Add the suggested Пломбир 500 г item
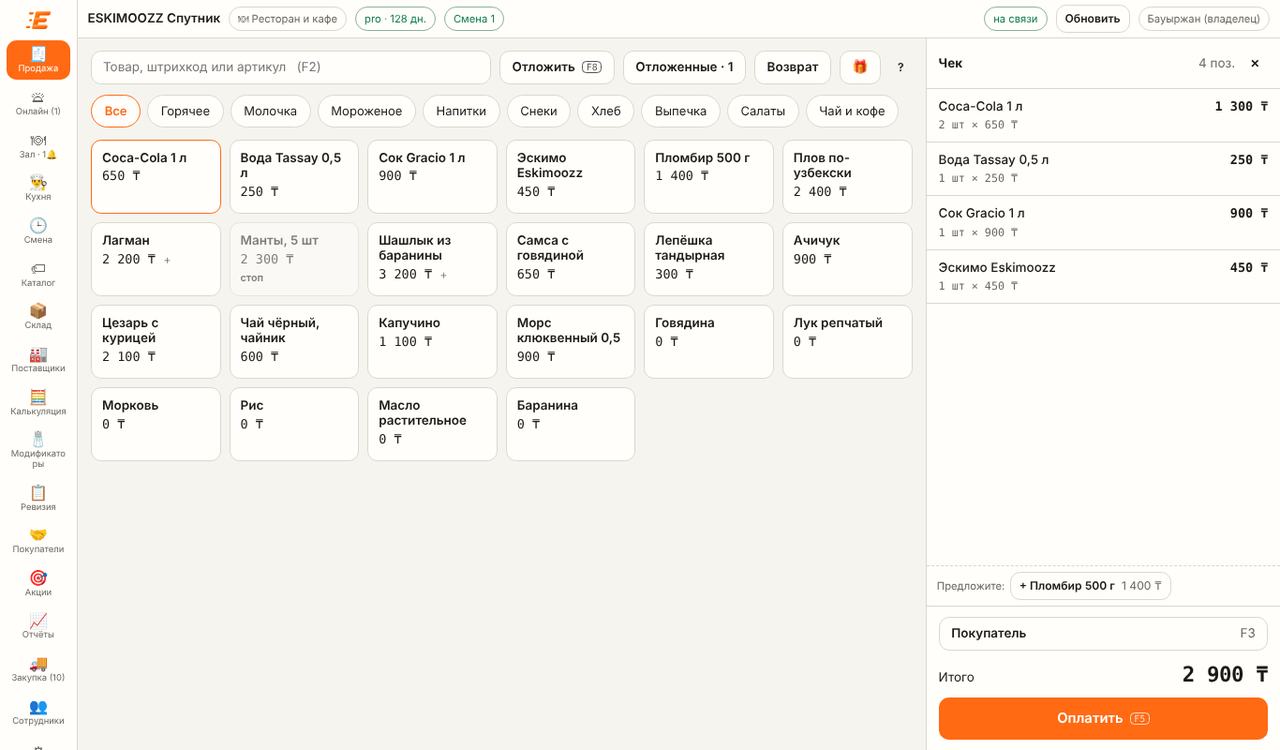The width and height of the screenshot is (1280, 750). pyautogui.click(x=1090, y=586)
